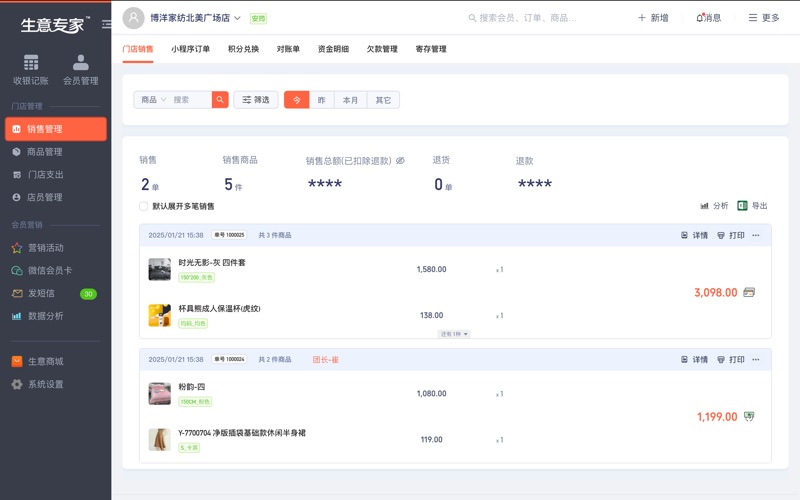The width and height of the screenshot is (800, 500).
Task: Toggle 默认展开多笔销售 checkbox
Action: click(143, 206)
